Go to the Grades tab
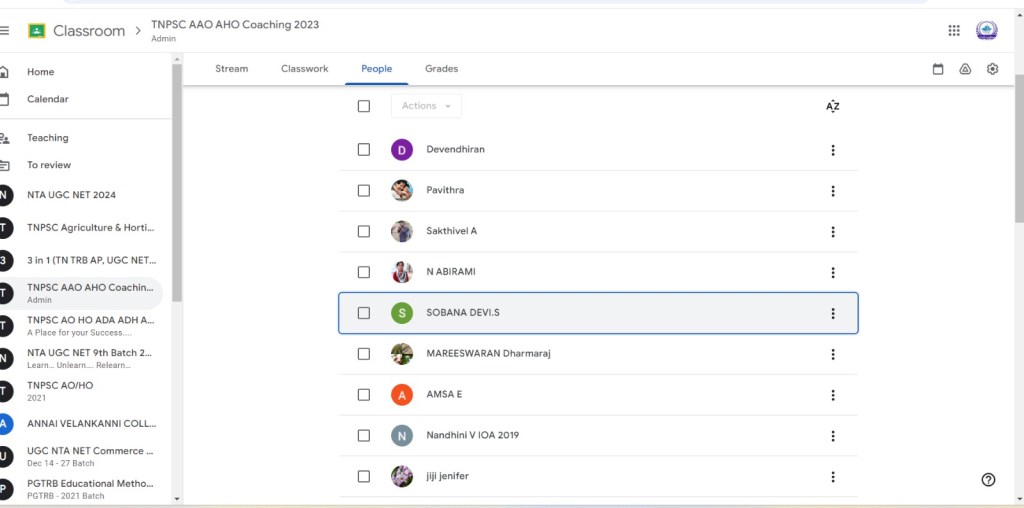Viewport: 1024px width, 508px height. [x=441, y=69]
